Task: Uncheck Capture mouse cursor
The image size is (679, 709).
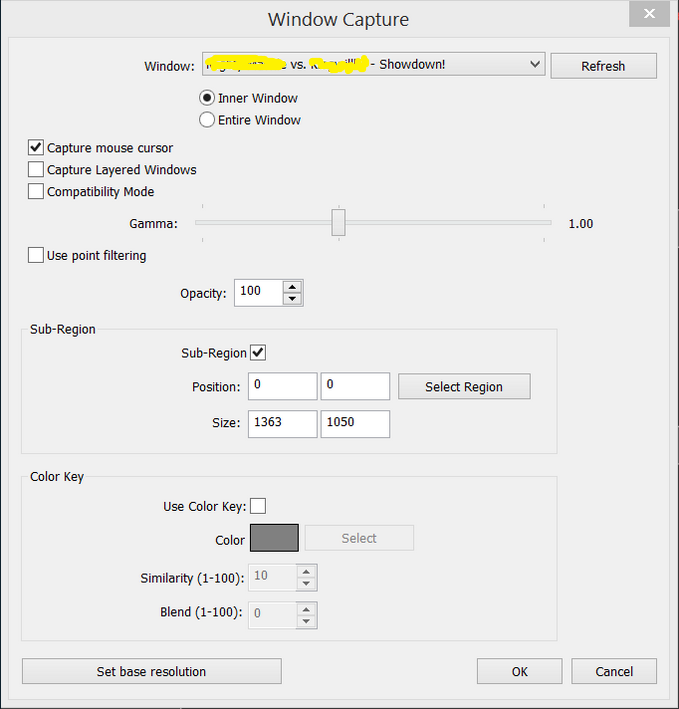Action: pyautogui.click(x=36, y=147)
